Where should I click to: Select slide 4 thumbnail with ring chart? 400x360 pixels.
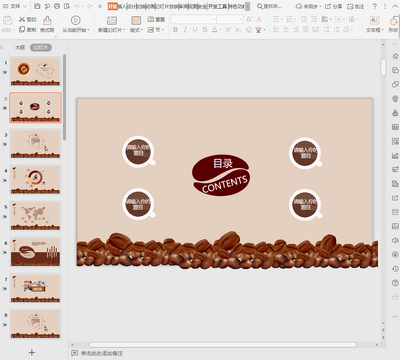pos(35,180)
